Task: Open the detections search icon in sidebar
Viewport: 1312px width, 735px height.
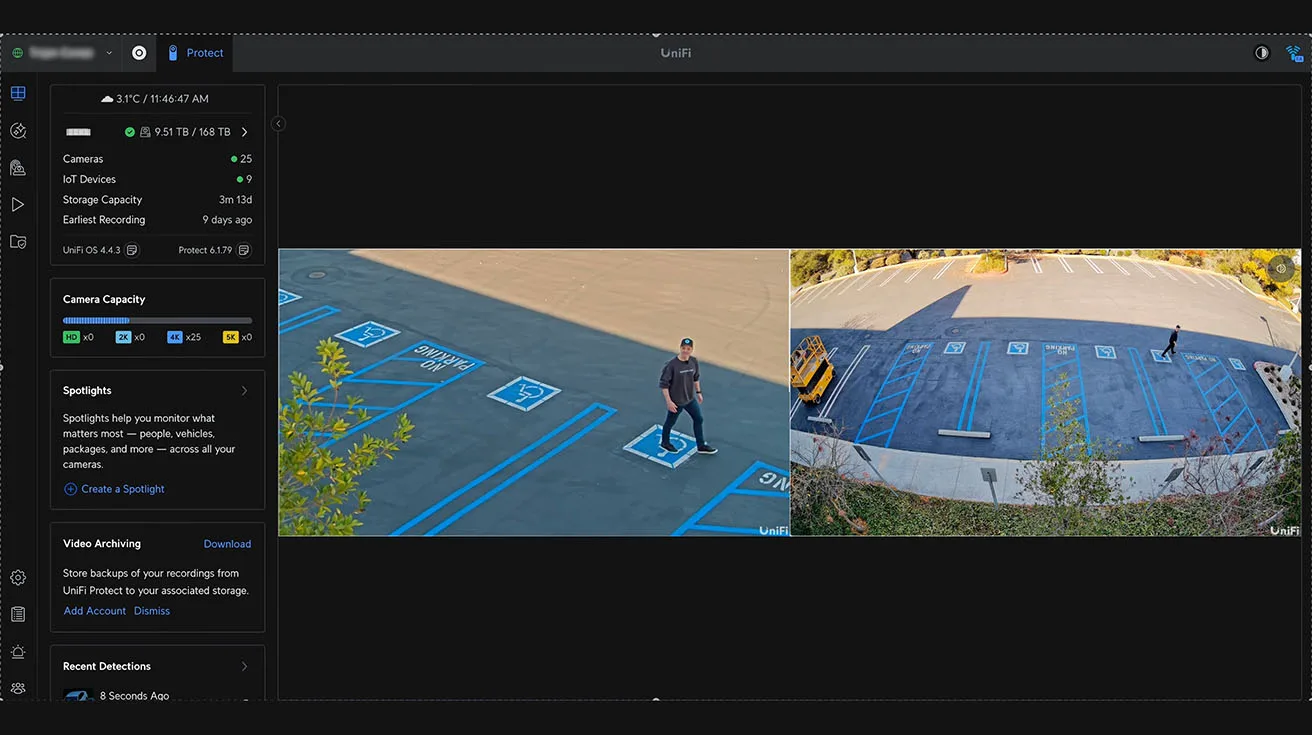Action: pos(18,131)
